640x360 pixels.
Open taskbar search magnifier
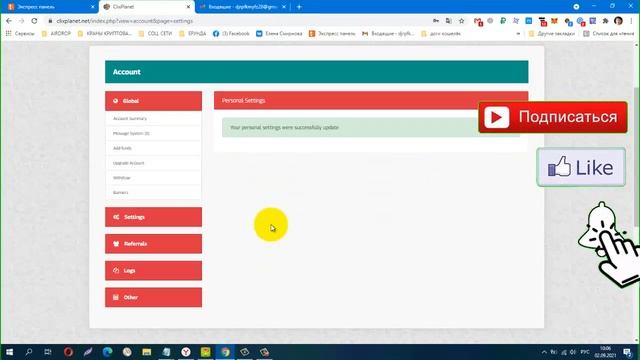[x=29, y=352]
